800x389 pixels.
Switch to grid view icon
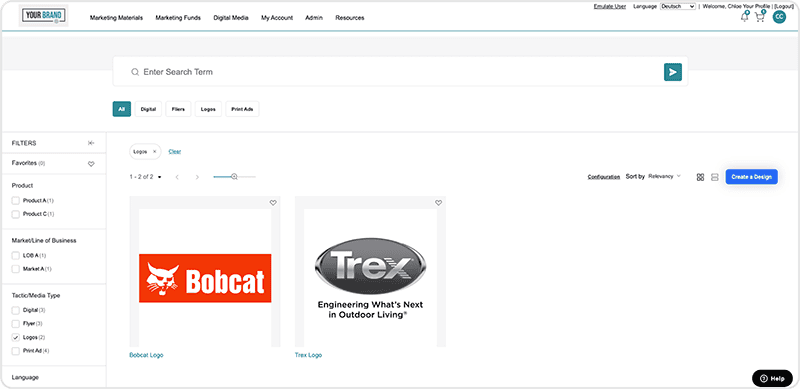pos(700,177)
